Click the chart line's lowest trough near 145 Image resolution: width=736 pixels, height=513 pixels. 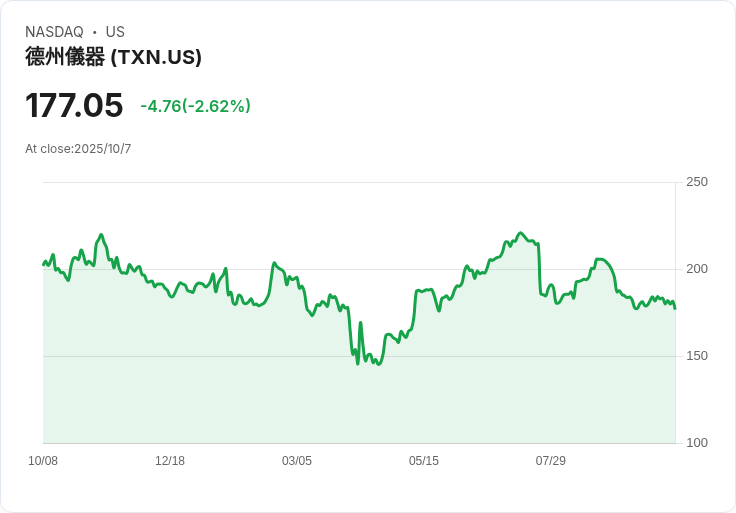357,363
